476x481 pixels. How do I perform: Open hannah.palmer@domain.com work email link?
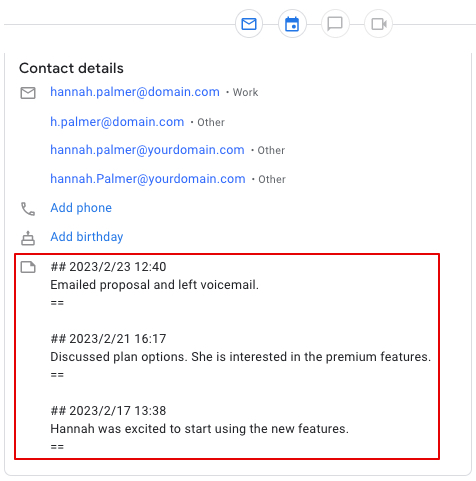click(x=135, y=92)
